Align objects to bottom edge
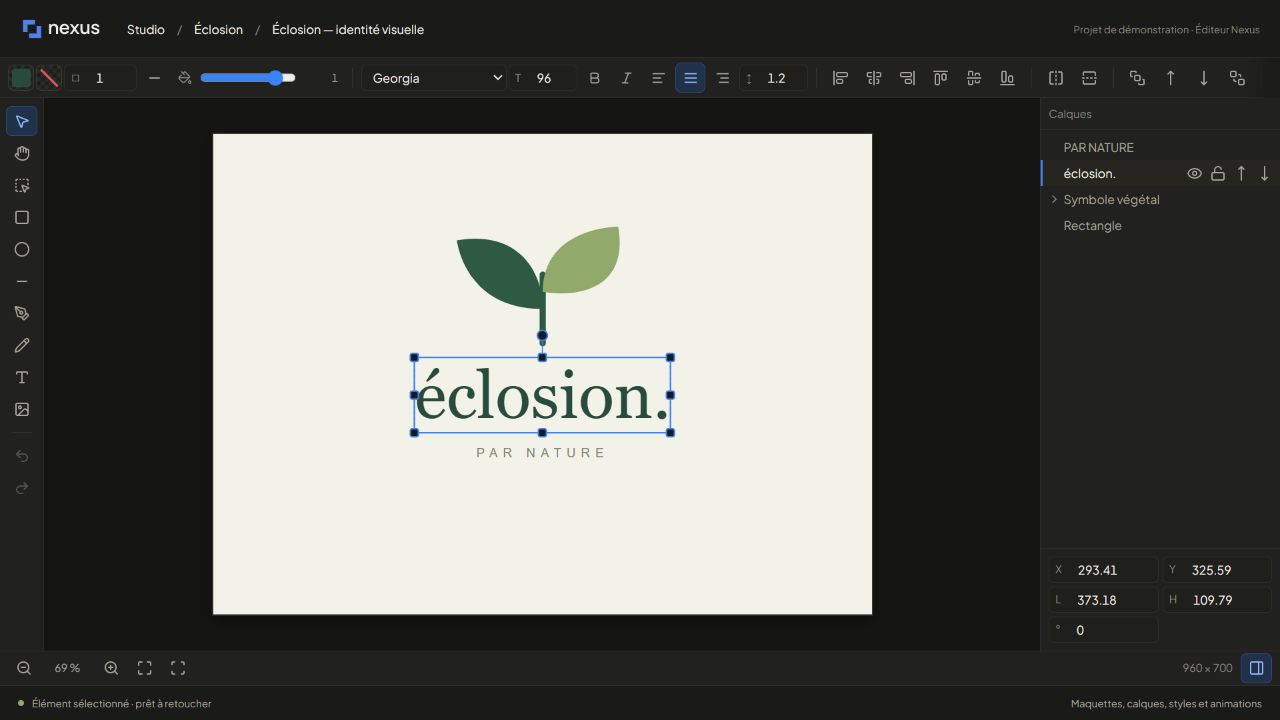 1007,78
